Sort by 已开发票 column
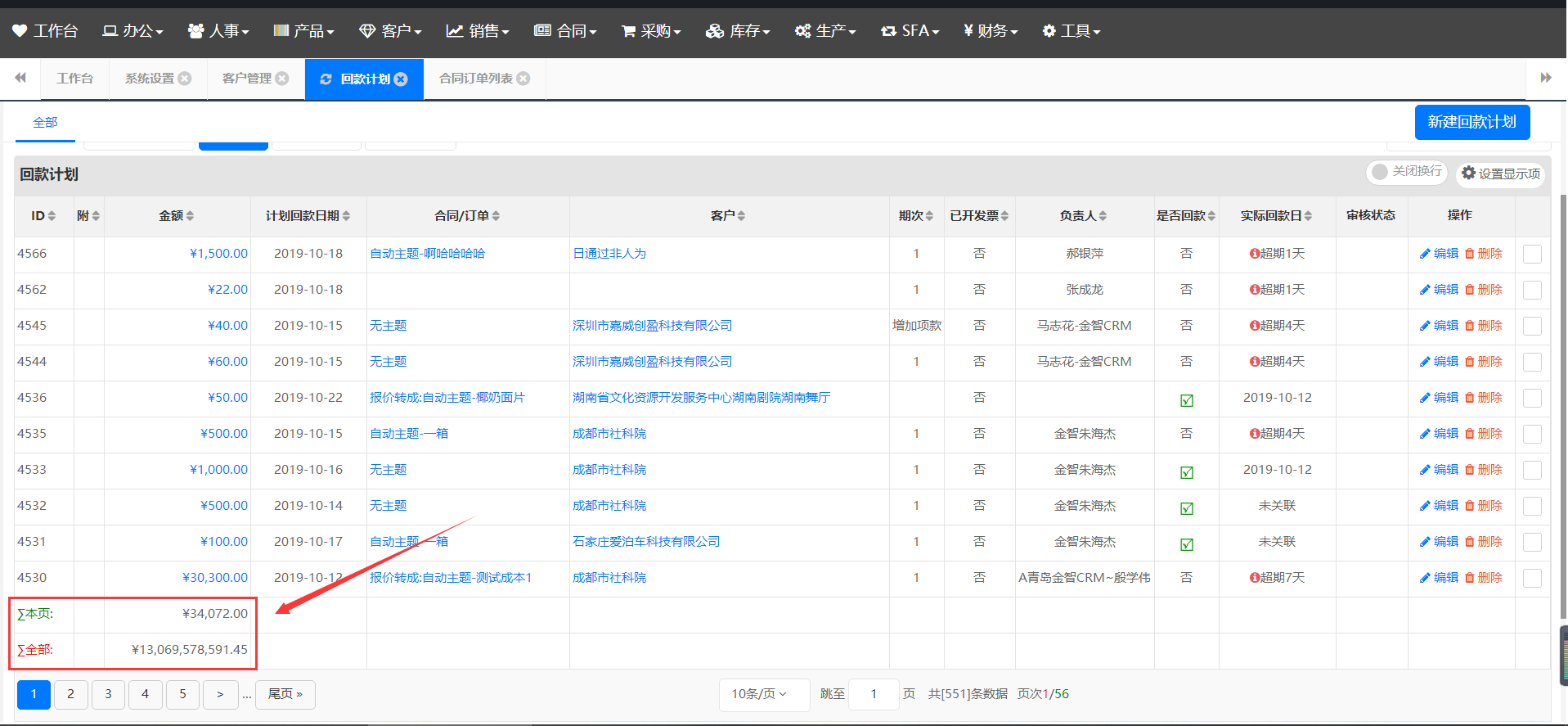The height and width of the screenshot is (726, 1568). point(979,216)
